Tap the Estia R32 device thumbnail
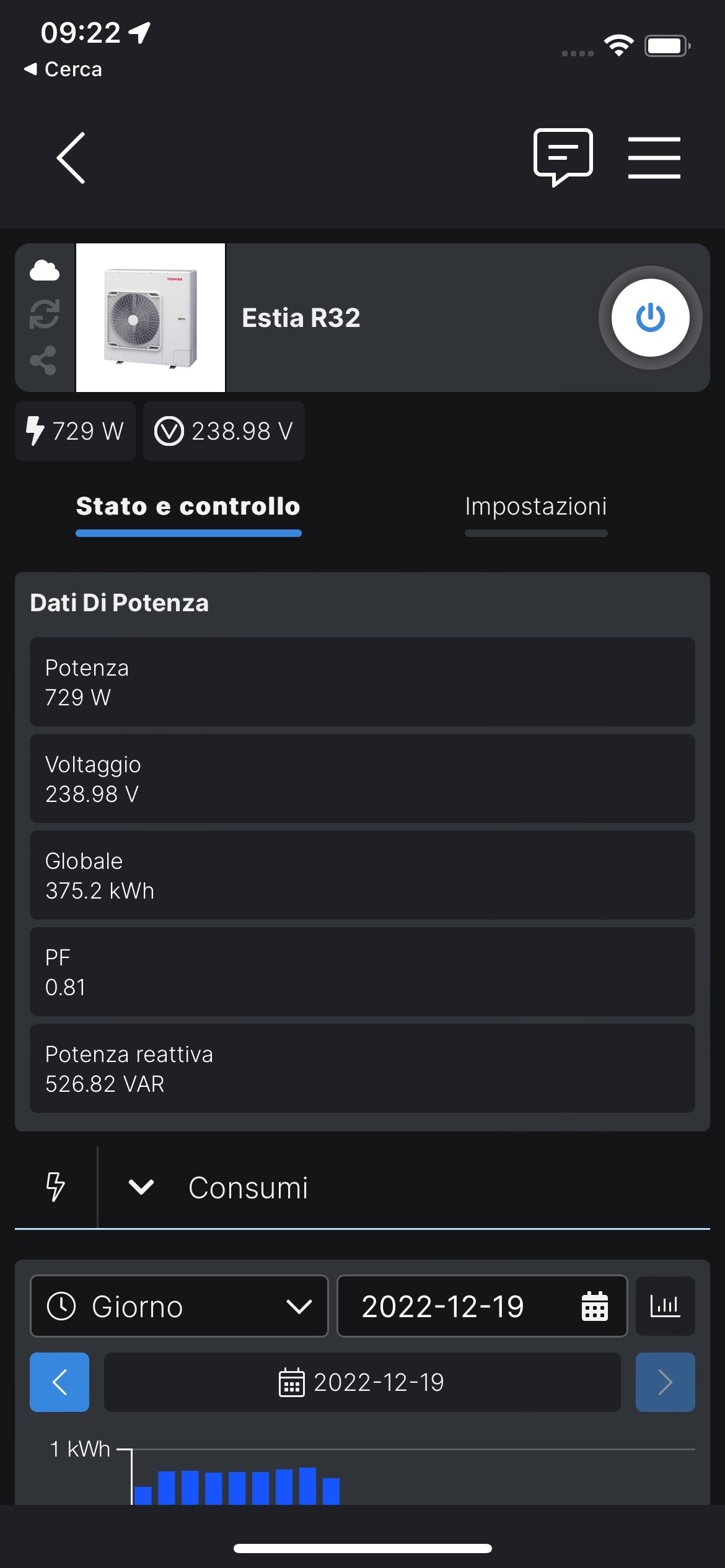Image resolution: width=725 pixels, height=1568 pixels. pyautogui.click(x=151, y=318)
